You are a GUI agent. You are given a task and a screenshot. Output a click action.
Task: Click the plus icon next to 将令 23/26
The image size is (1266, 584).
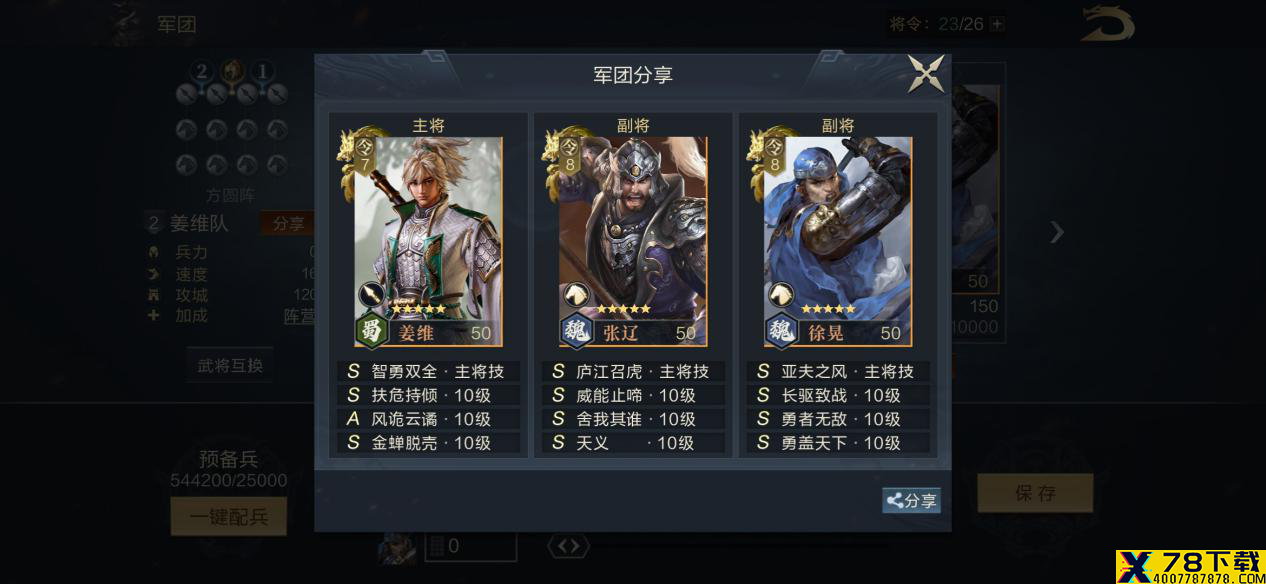[x=997, y=24]
